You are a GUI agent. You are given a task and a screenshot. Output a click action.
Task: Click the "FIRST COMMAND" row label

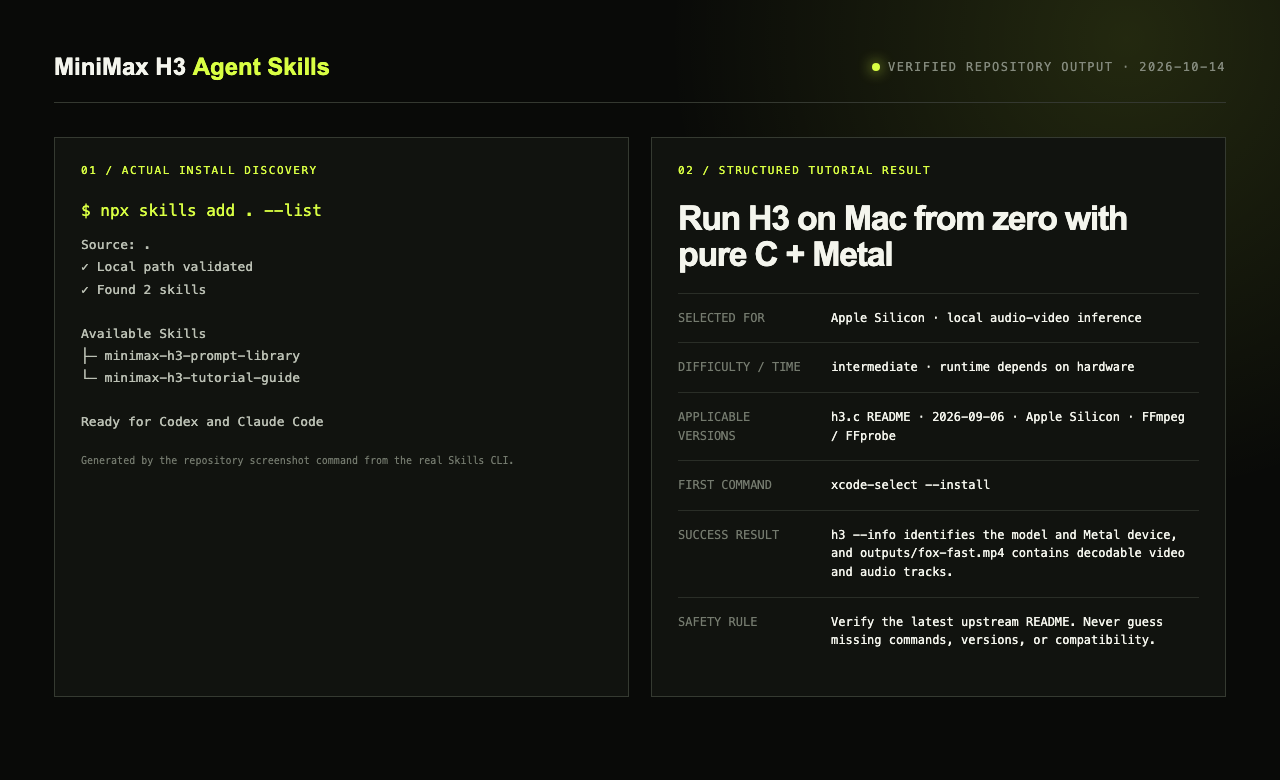coord(725,485)
